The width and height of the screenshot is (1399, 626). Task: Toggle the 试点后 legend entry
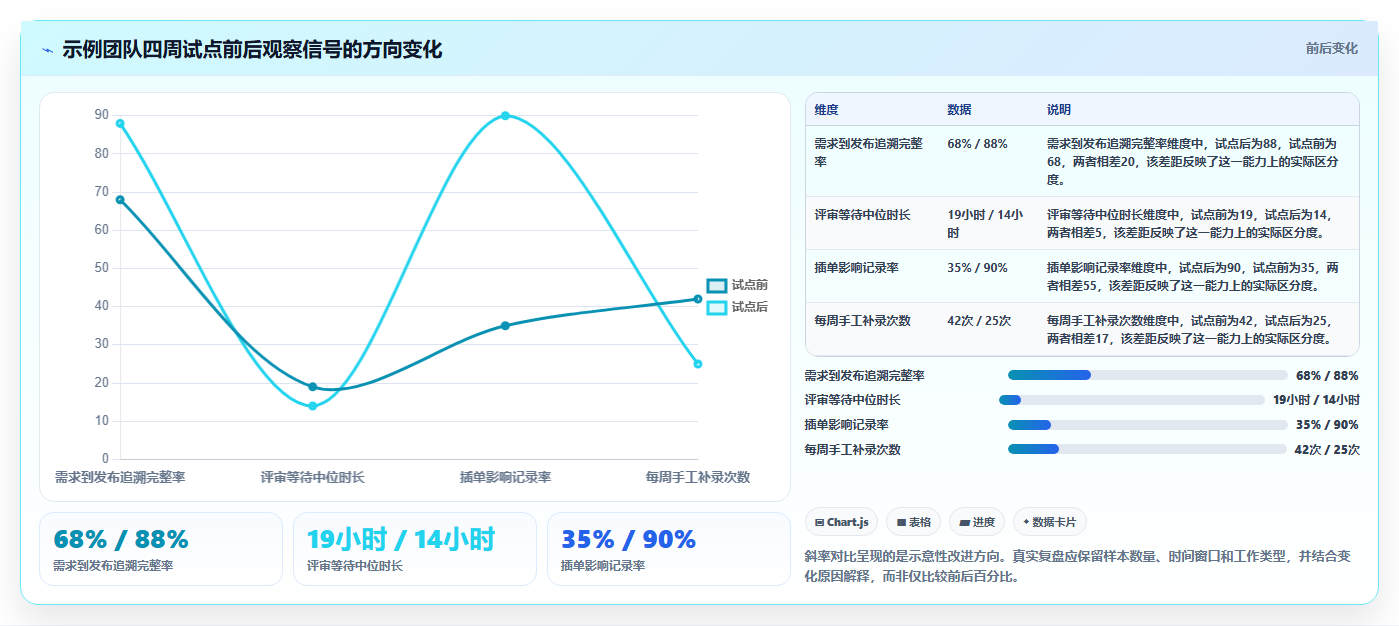(737, 307)
